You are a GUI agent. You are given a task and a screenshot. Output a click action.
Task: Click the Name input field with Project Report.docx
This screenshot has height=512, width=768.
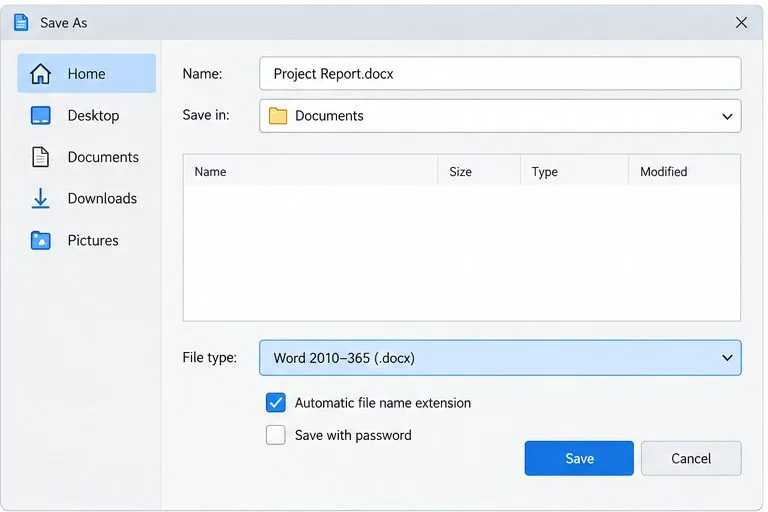pos(500,73)
